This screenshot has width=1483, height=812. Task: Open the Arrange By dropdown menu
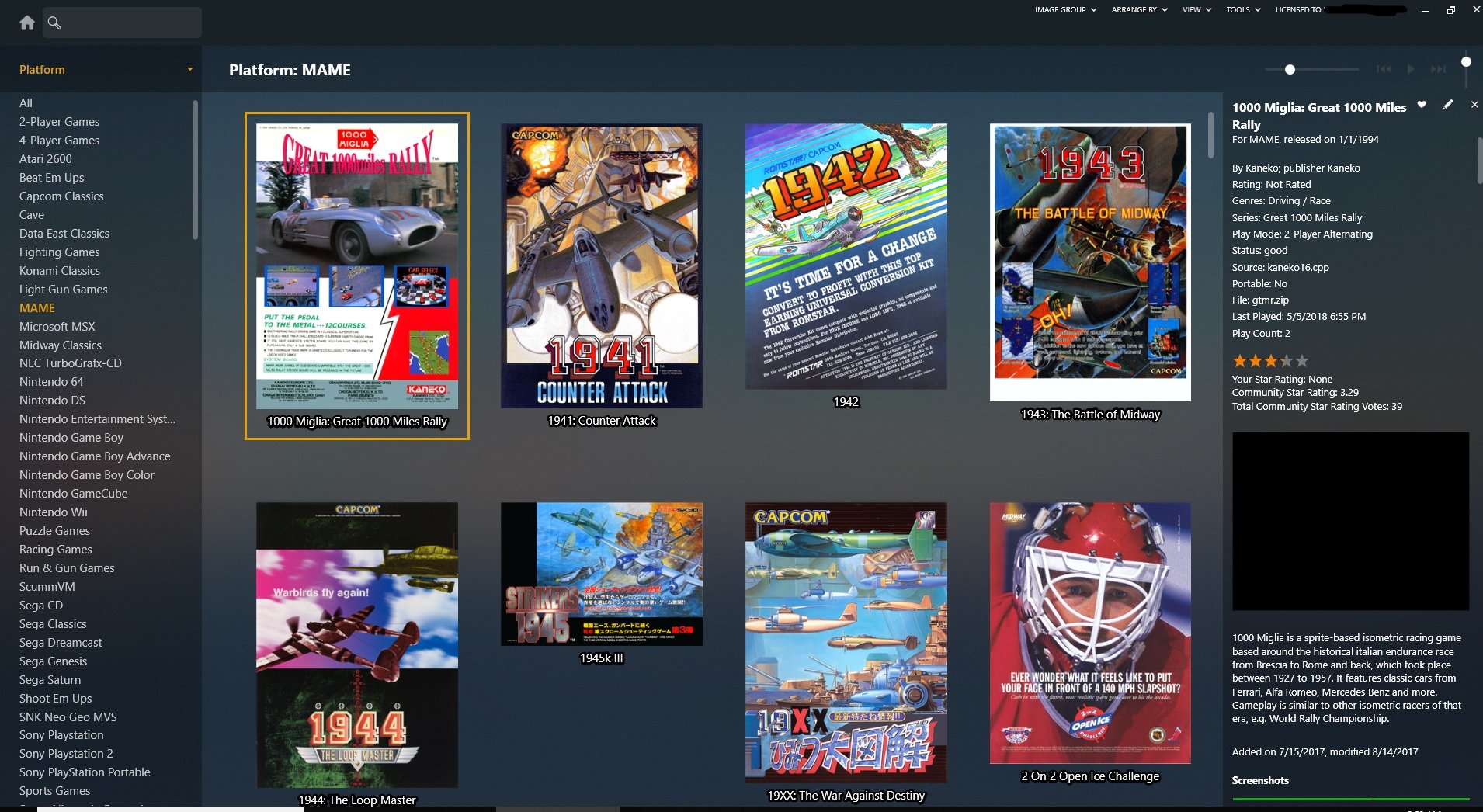[1139, 9]
